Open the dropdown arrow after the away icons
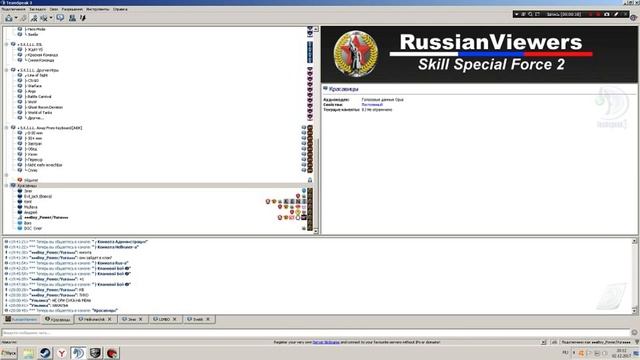Image resolution: width=640 pixels, height=360 pixels. coord(51,18)
